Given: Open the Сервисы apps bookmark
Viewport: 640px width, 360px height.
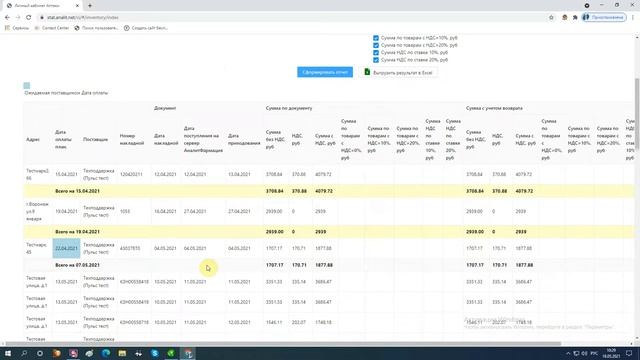Looking at the screenshot, I should 17,28.
